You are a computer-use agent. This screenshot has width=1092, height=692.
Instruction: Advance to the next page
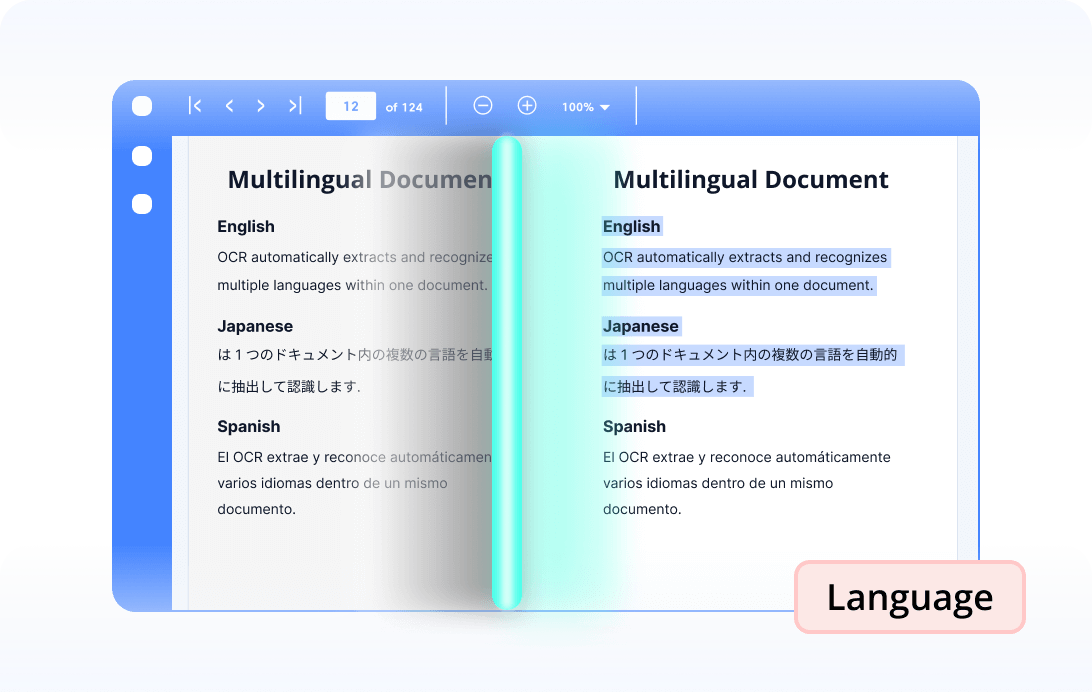tap(261, 105)
